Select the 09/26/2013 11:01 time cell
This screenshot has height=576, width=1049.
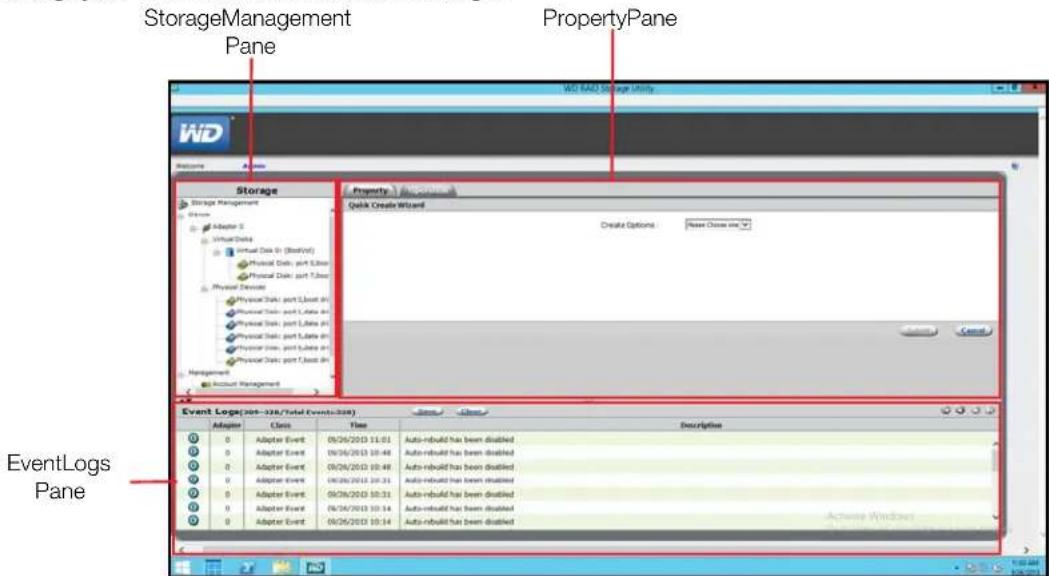pyautogui.click(x=358, y=440)
